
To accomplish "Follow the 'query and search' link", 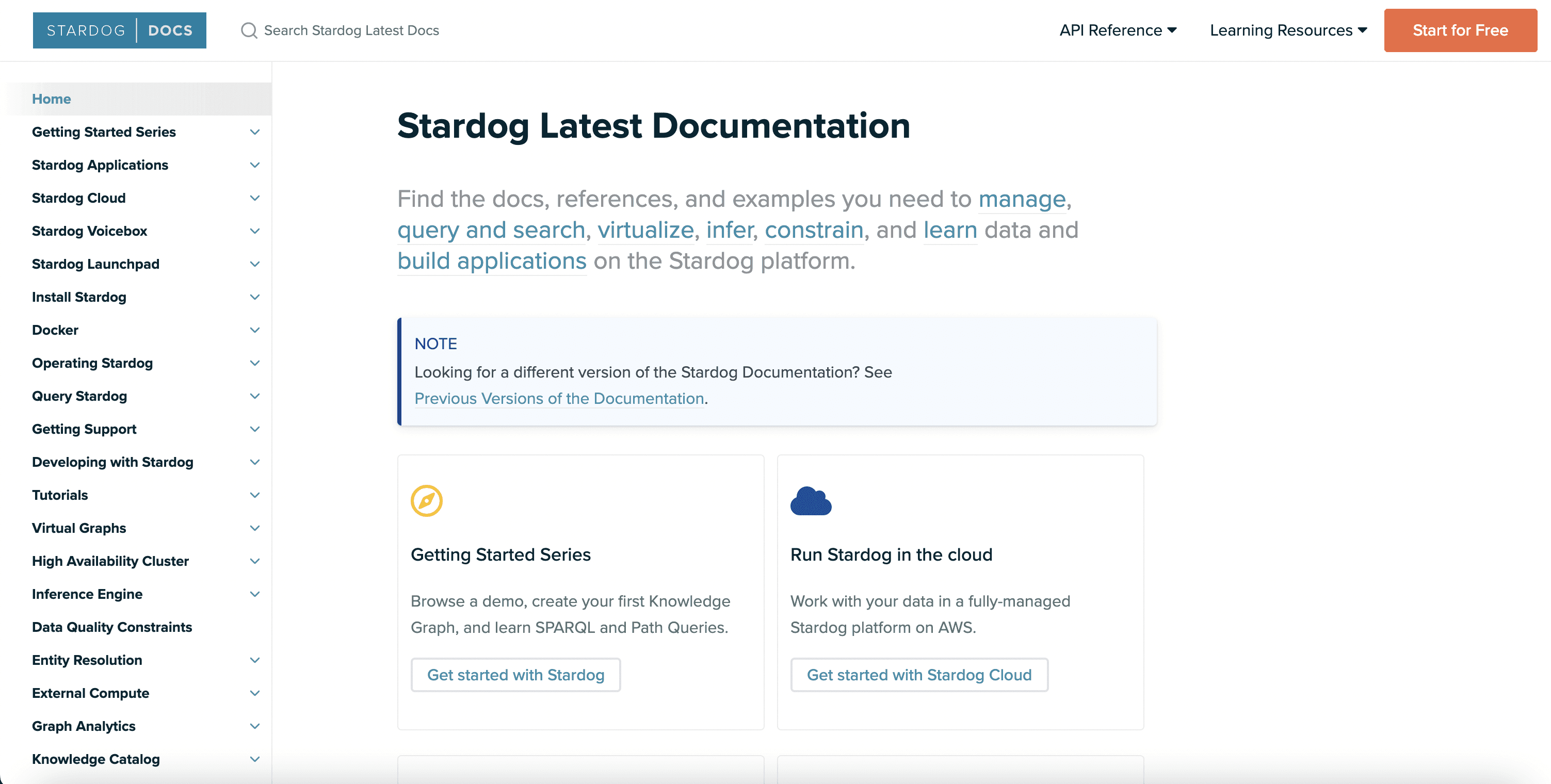I will pyautogui.click(x=491, y=230).
